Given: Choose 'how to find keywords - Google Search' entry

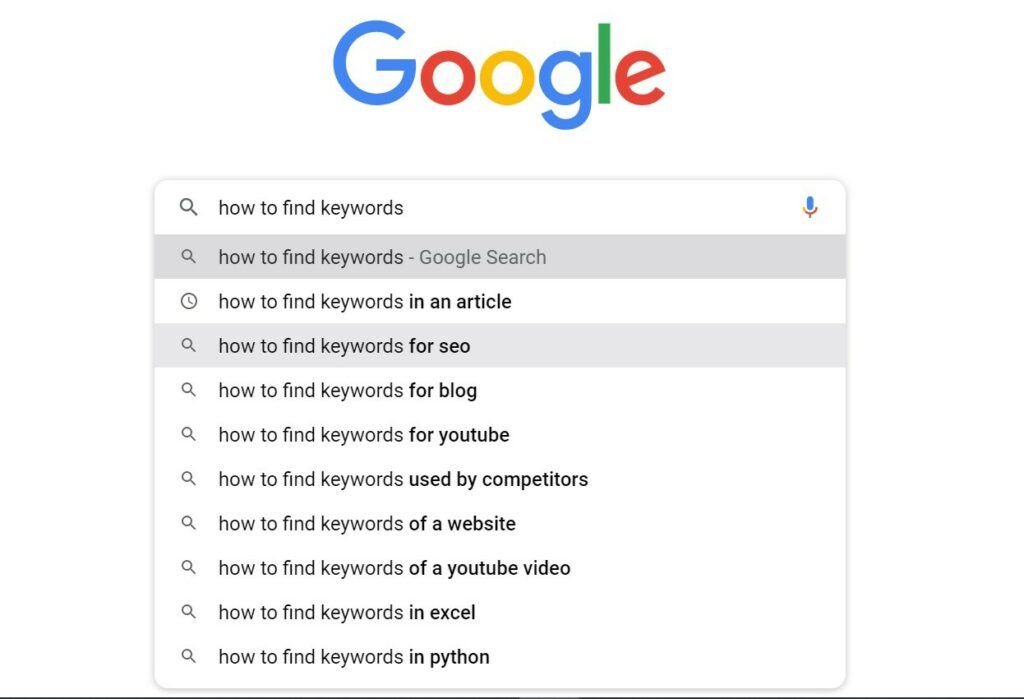Looking at the screenshot, I should [382, 257].
